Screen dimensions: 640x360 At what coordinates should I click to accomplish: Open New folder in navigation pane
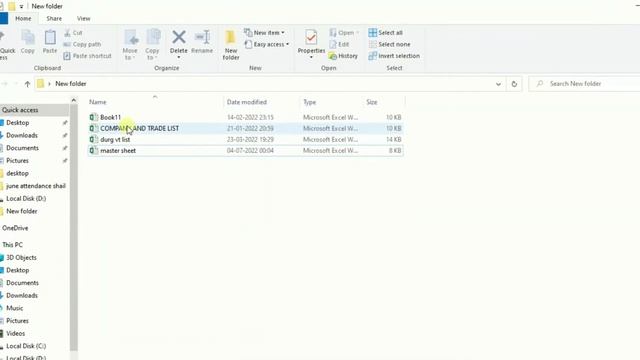click(x=22, y=211)
